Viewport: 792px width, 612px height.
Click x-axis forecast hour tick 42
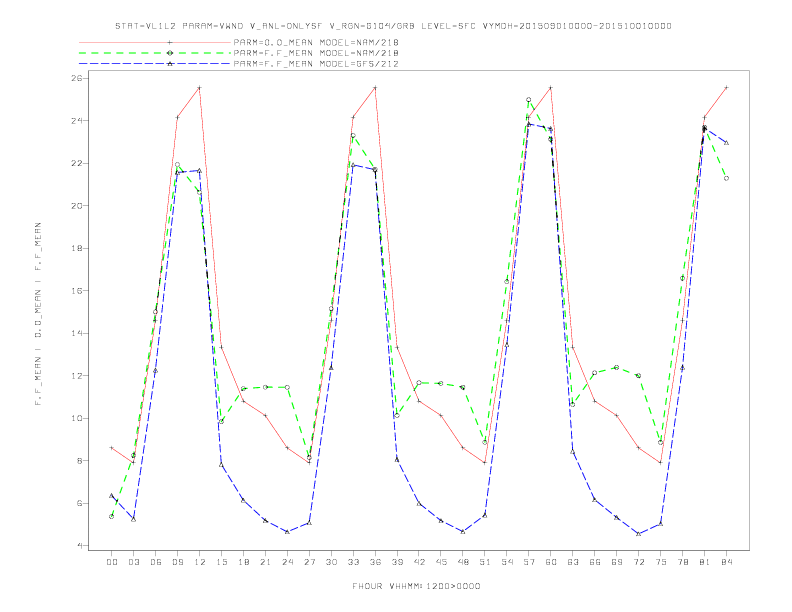click(x=419, y=562)
